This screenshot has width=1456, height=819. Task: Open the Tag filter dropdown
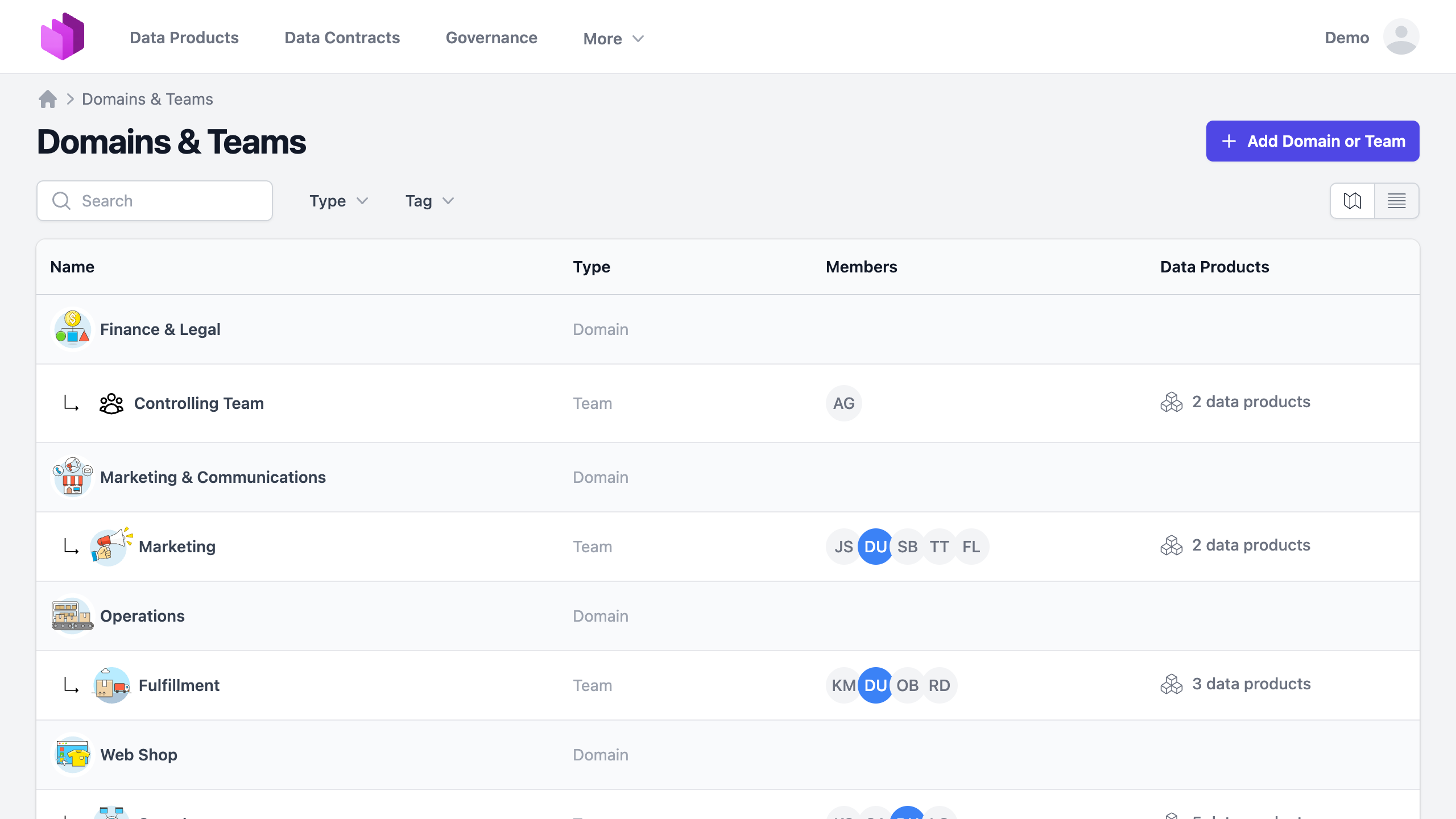pyautogui.click(x=429, y=201)
